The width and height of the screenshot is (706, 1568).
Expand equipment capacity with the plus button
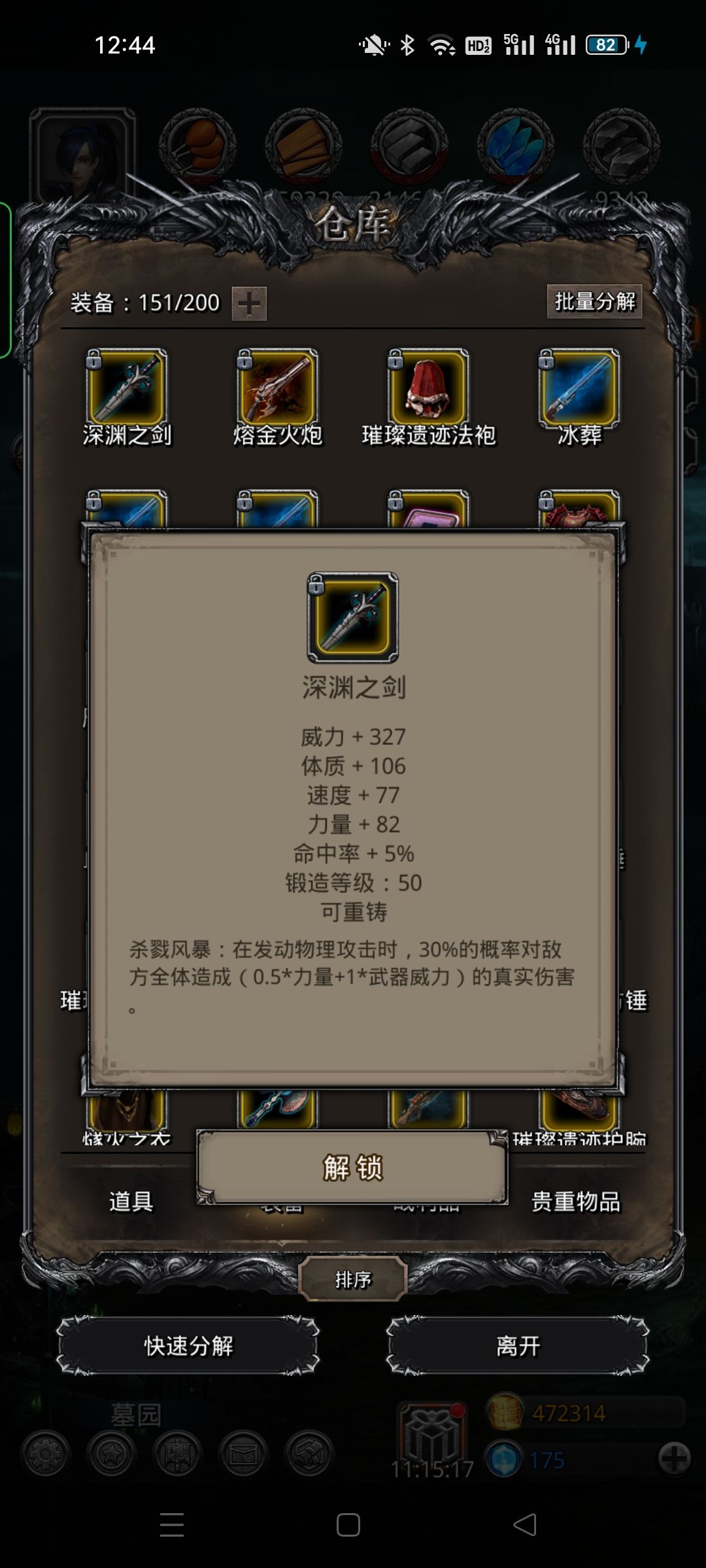click(249, 304)
